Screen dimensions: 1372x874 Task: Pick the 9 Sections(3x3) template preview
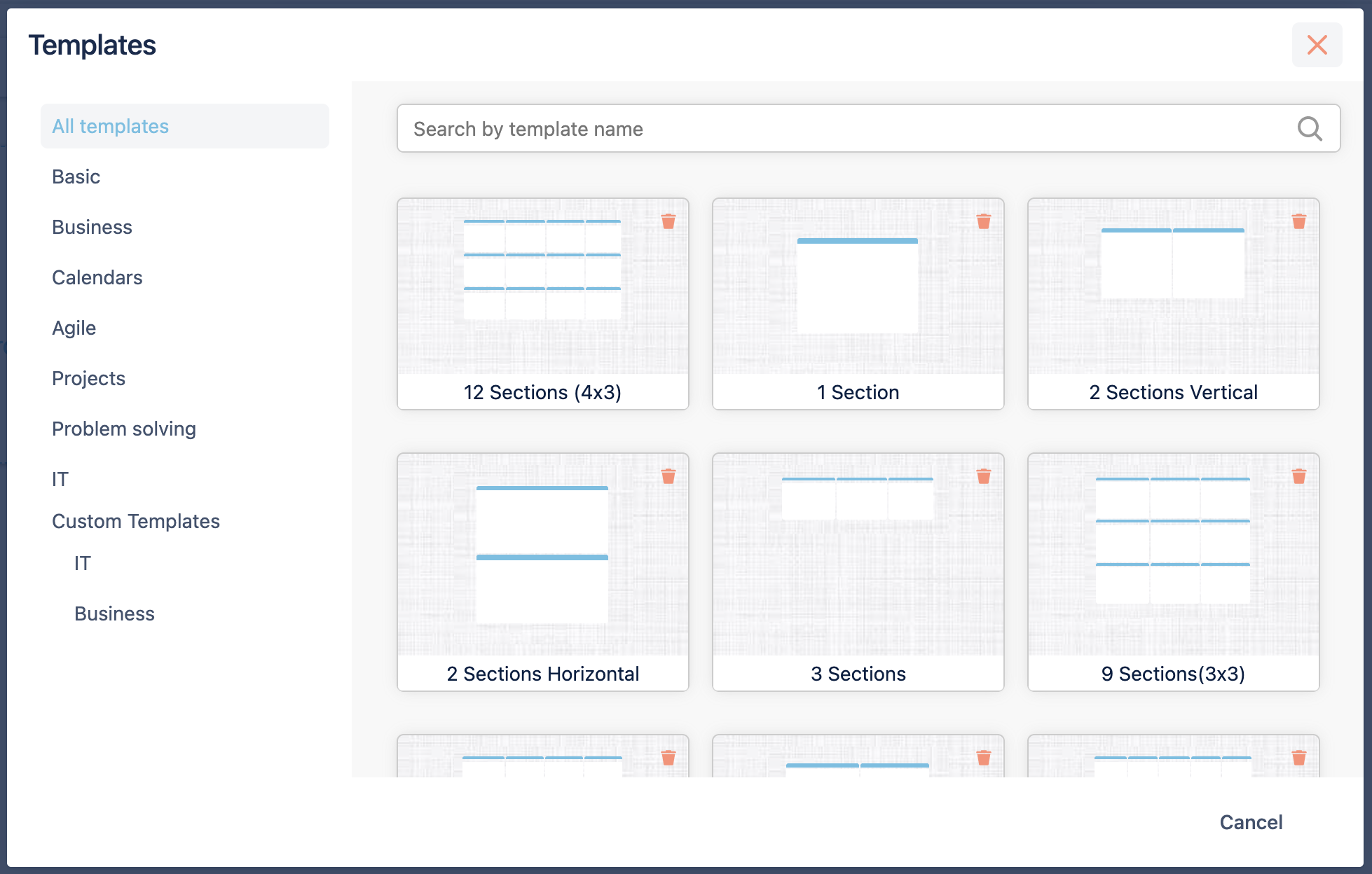[x=1173, y=553]
